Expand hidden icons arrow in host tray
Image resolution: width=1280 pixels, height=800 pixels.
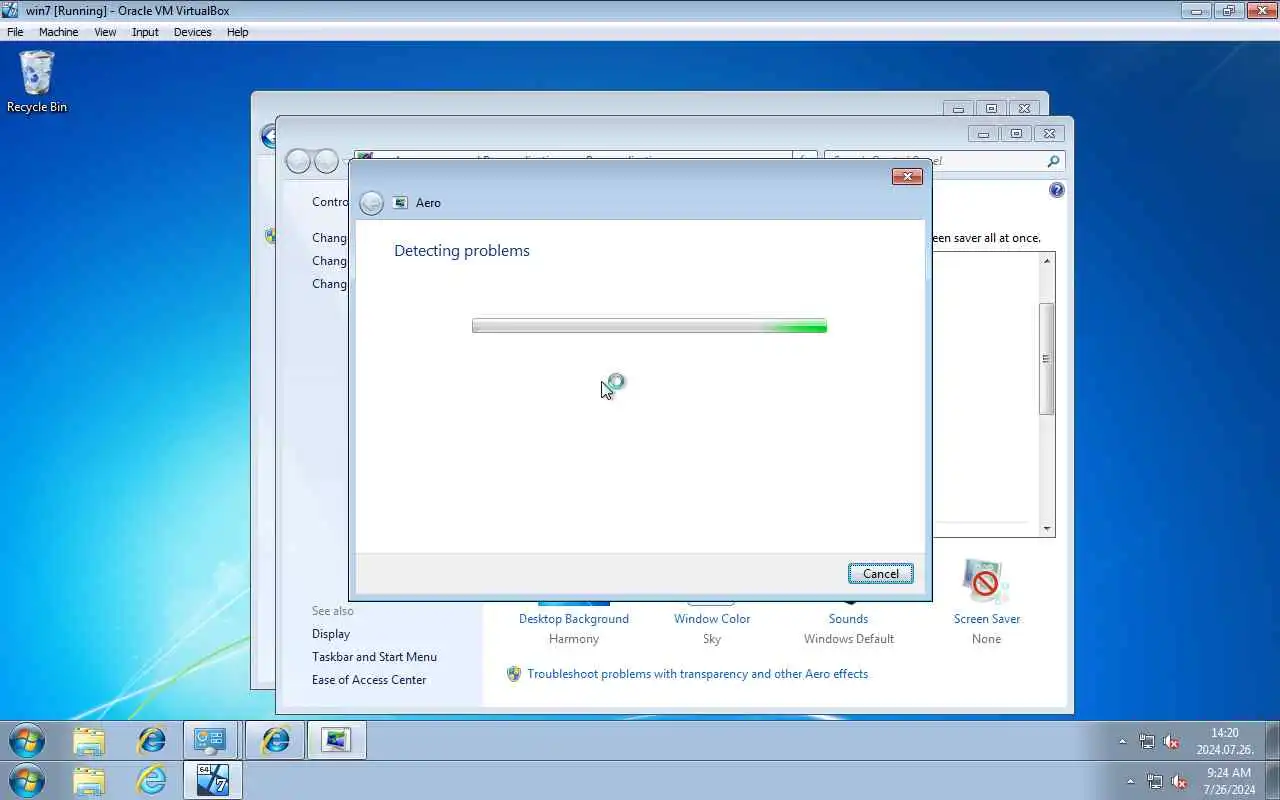pos(1131,781)
